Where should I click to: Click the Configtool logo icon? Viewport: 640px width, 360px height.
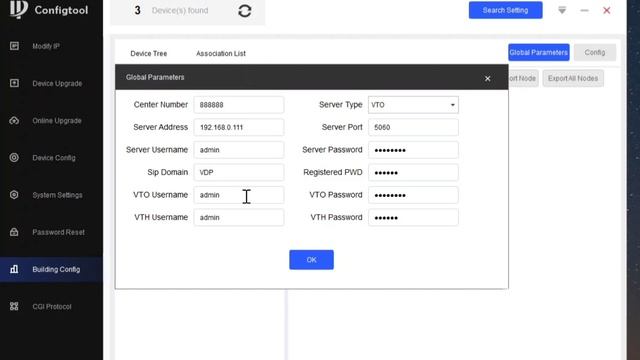pos(19,9)
